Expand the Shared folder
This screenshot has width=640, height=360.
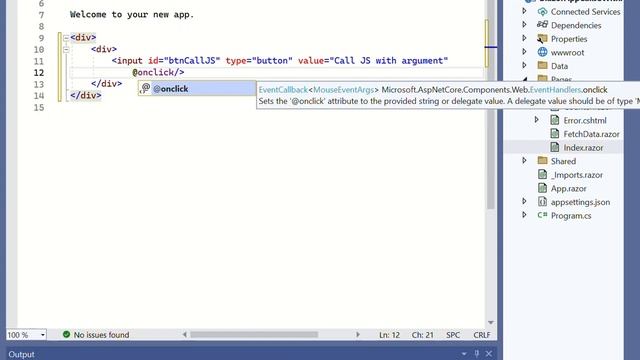(x=524, y=160)
